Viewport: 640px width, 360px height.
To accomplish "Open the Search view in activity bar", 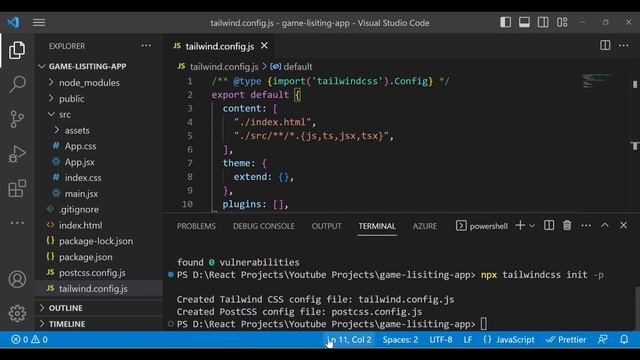I will [x=17, y=84].
